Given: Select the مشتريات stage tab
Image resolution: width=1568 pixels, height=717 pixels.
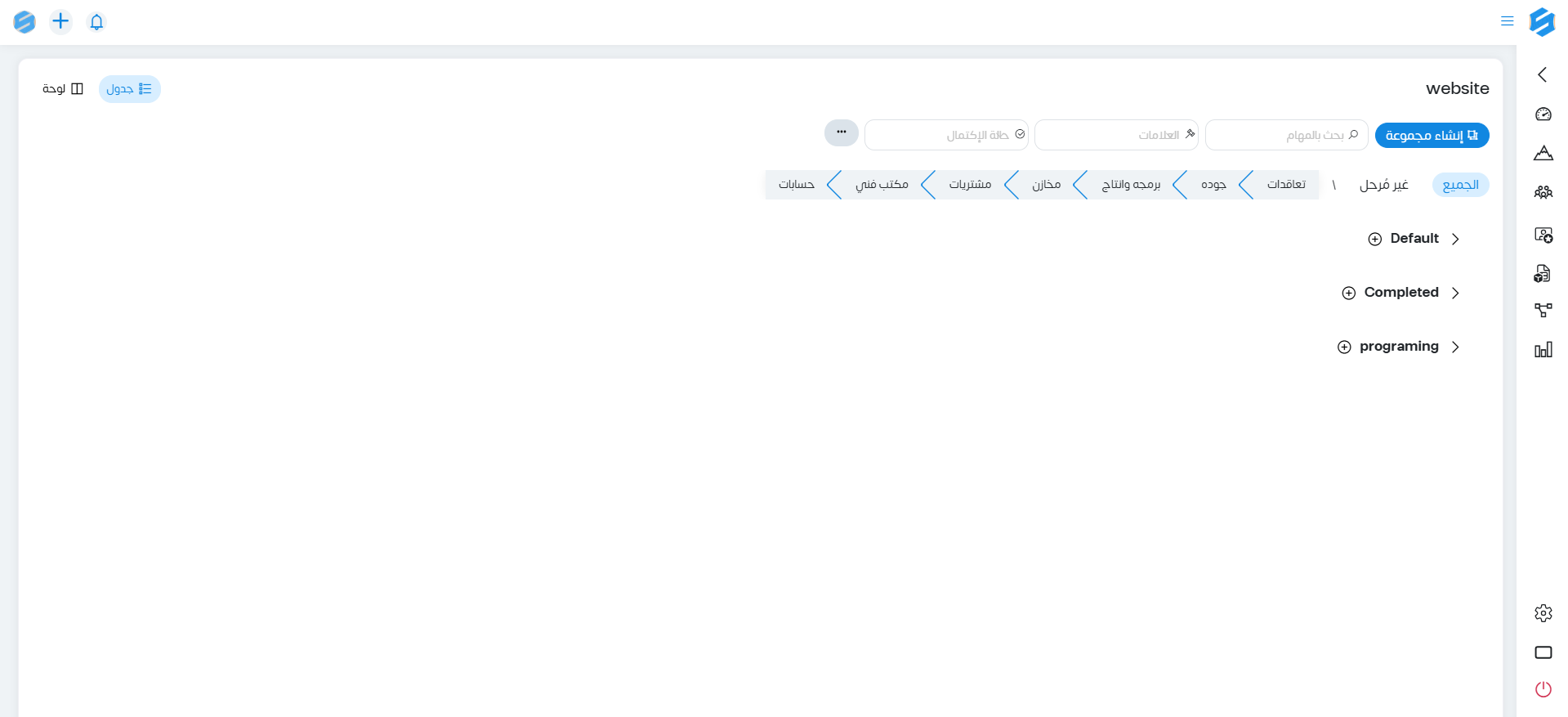Looking at the screenshot, I should pyautogui.click(x=970, y=185).
